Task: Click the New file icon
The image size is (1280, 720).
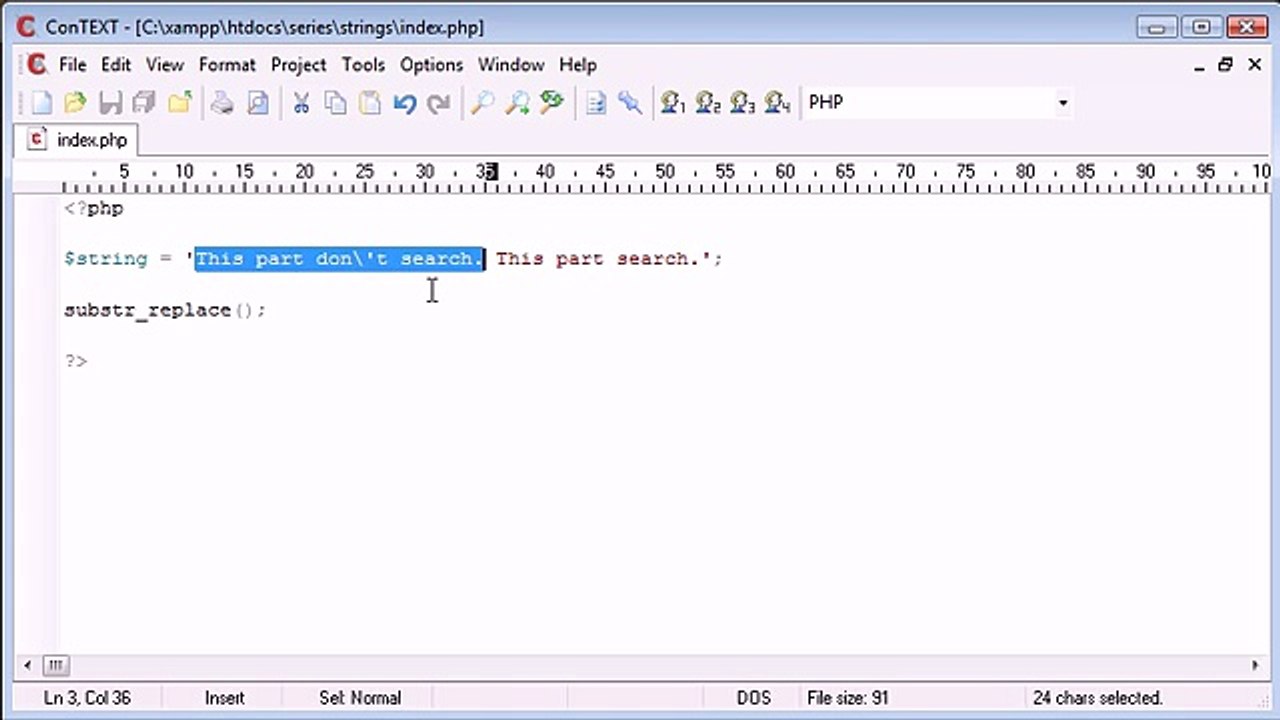Action: click(41, 102)
